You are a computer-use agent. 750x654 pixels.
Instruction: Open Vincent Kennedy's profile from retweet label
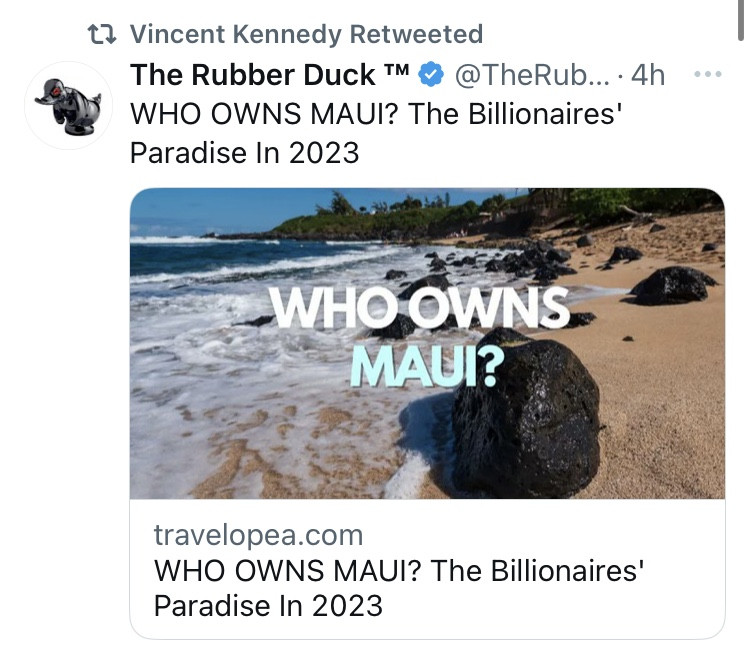pyautogui.click(x=235, y=34)
